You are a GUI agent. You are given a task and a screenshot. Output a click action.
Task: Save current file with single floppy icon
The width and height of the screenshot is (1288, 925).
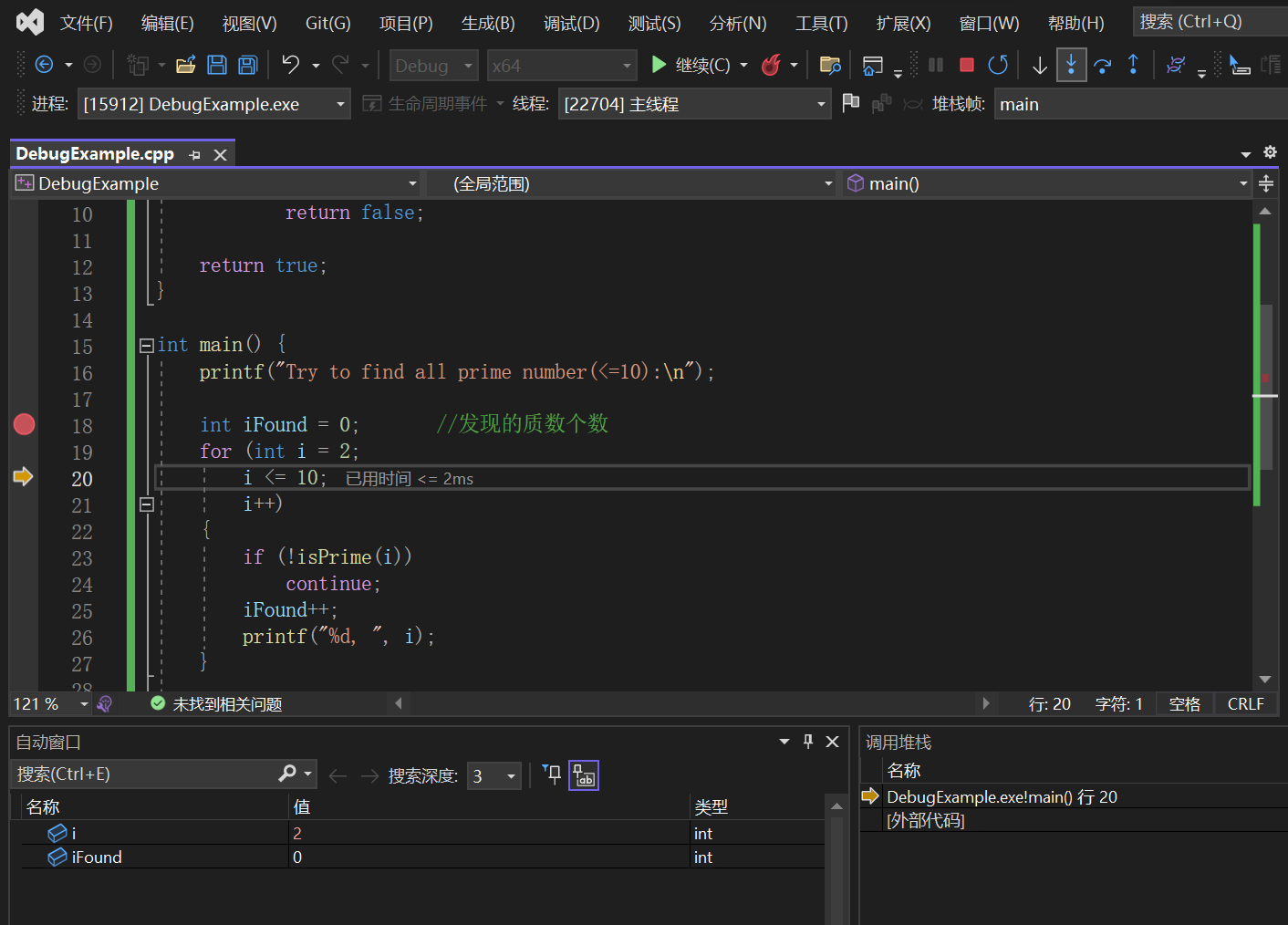pos(217,65)
